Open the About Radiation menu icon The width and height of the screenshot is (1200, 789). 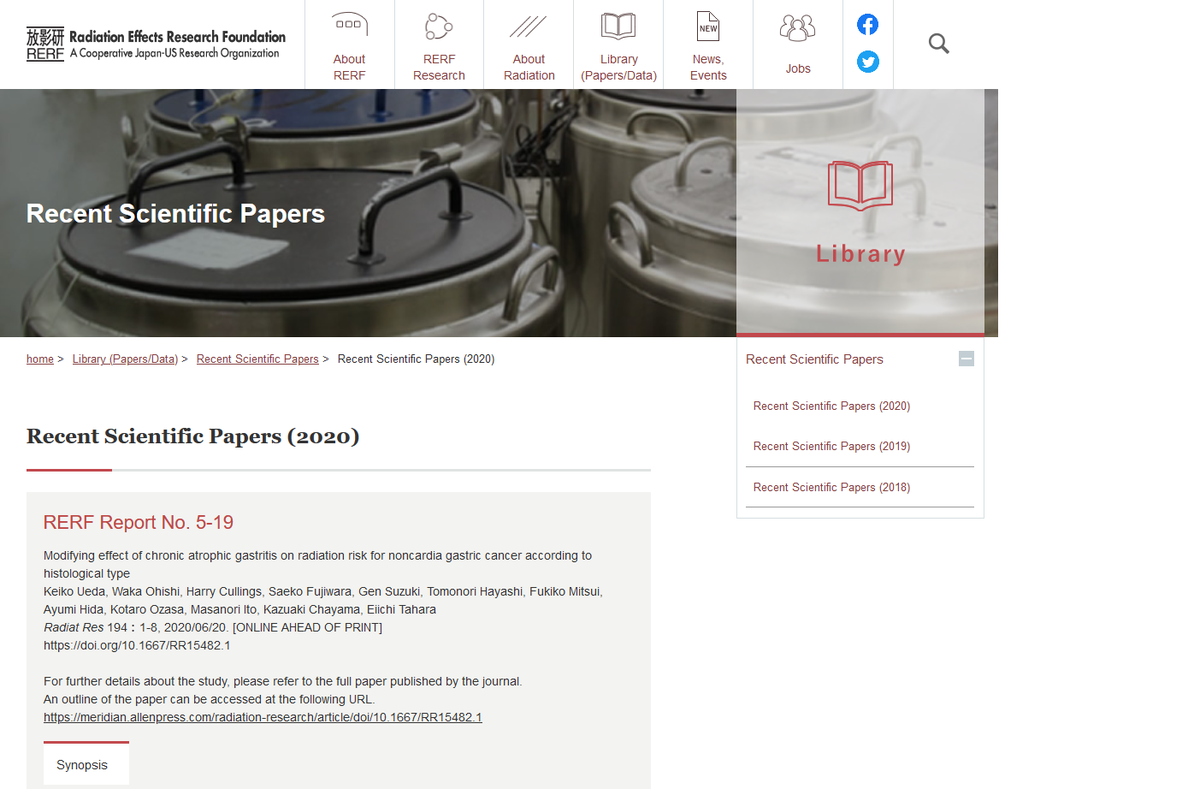tap(528, 26)
